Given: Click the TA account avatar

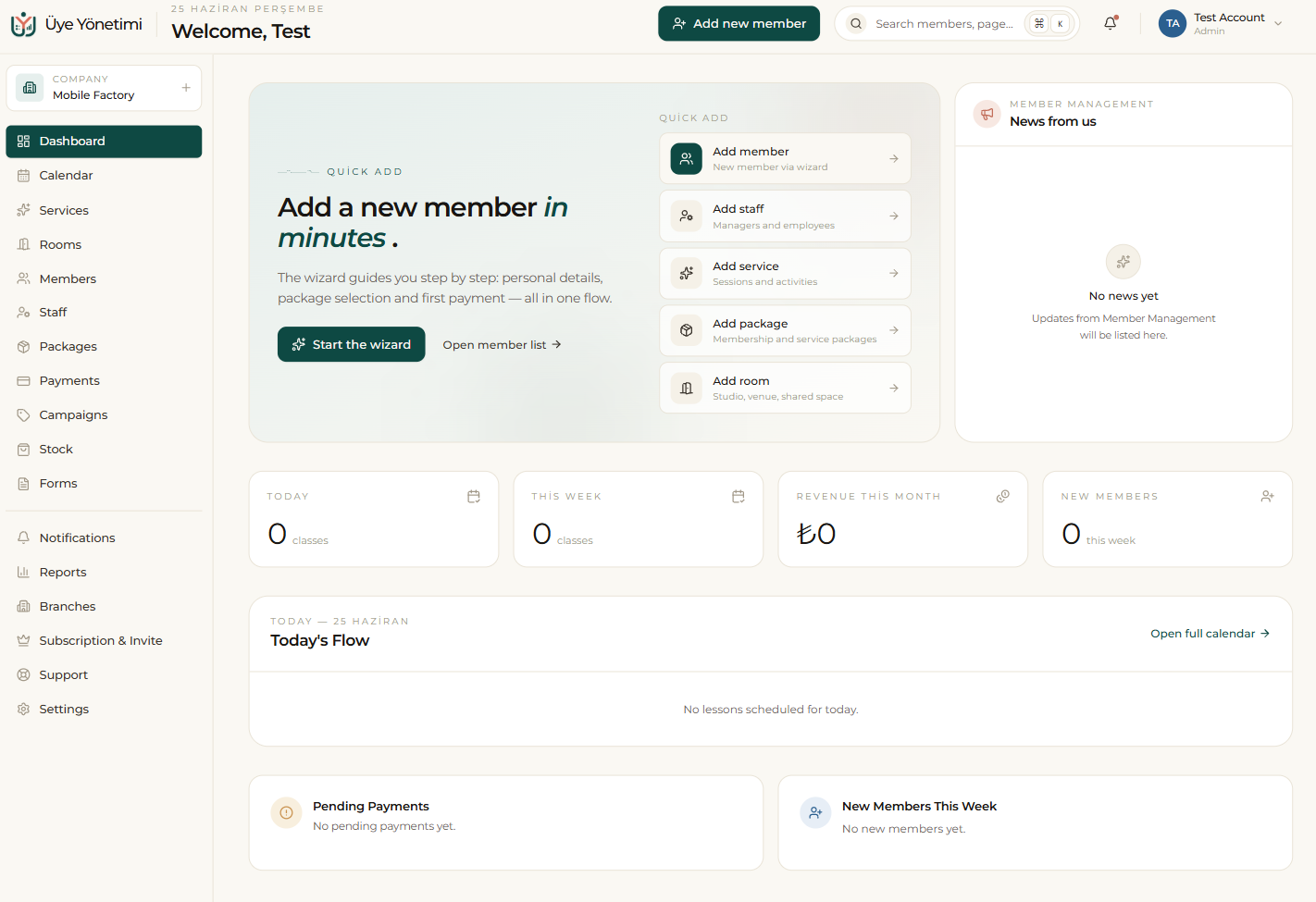Looking at the screenshot, I should [1173, 24].
